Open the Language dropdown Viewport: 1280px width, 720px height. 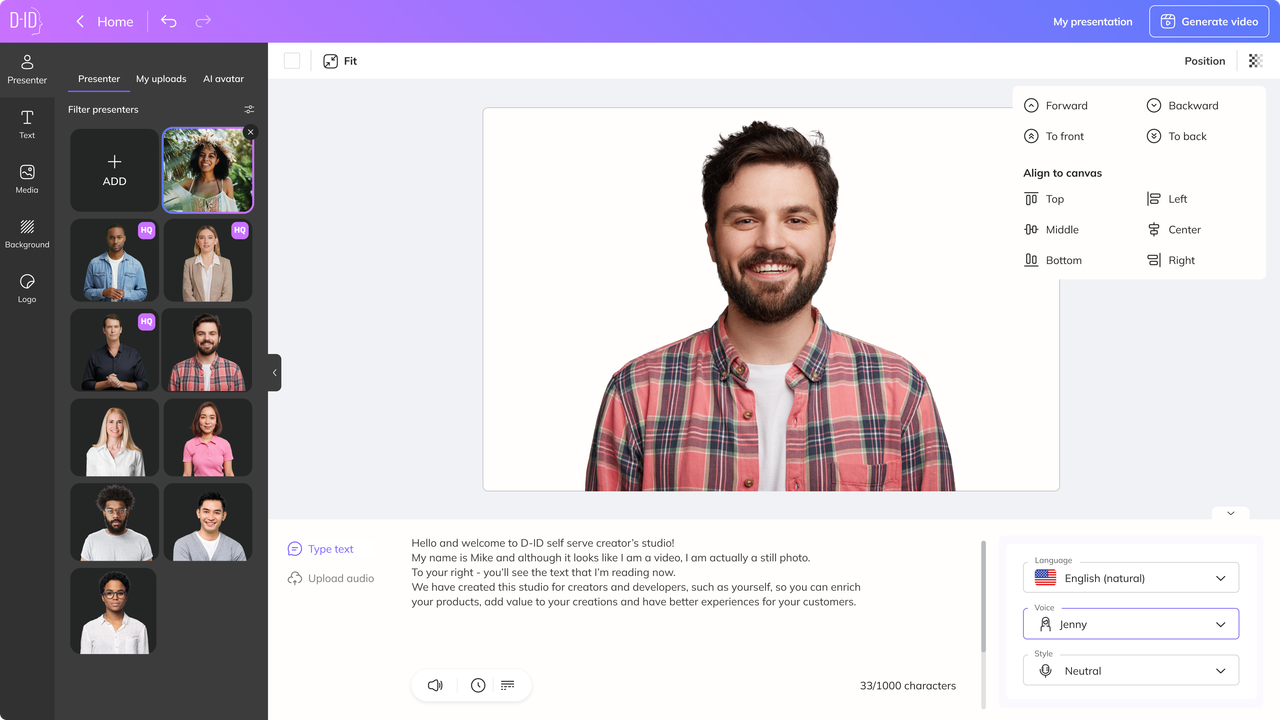point(1131,578)
